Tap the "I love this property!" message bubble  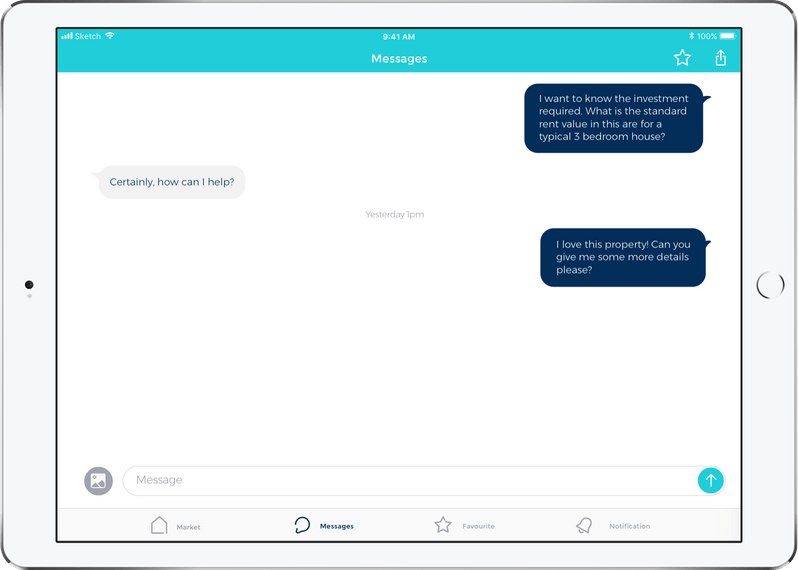(x=622, y=257)
